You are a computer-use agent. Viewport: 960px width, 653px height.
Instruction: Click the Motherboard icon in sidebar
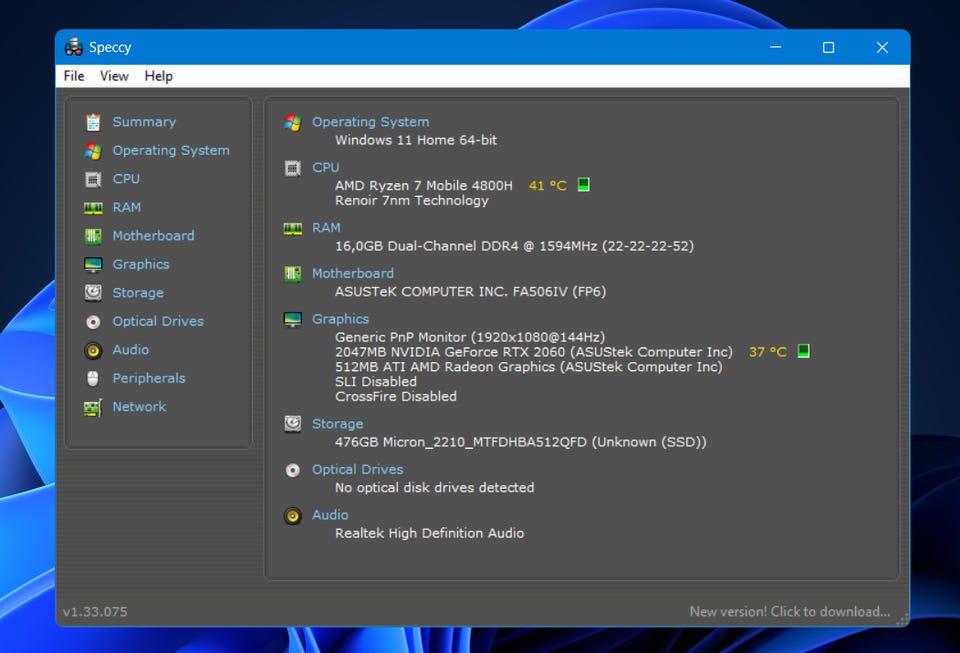pos(93,236)
